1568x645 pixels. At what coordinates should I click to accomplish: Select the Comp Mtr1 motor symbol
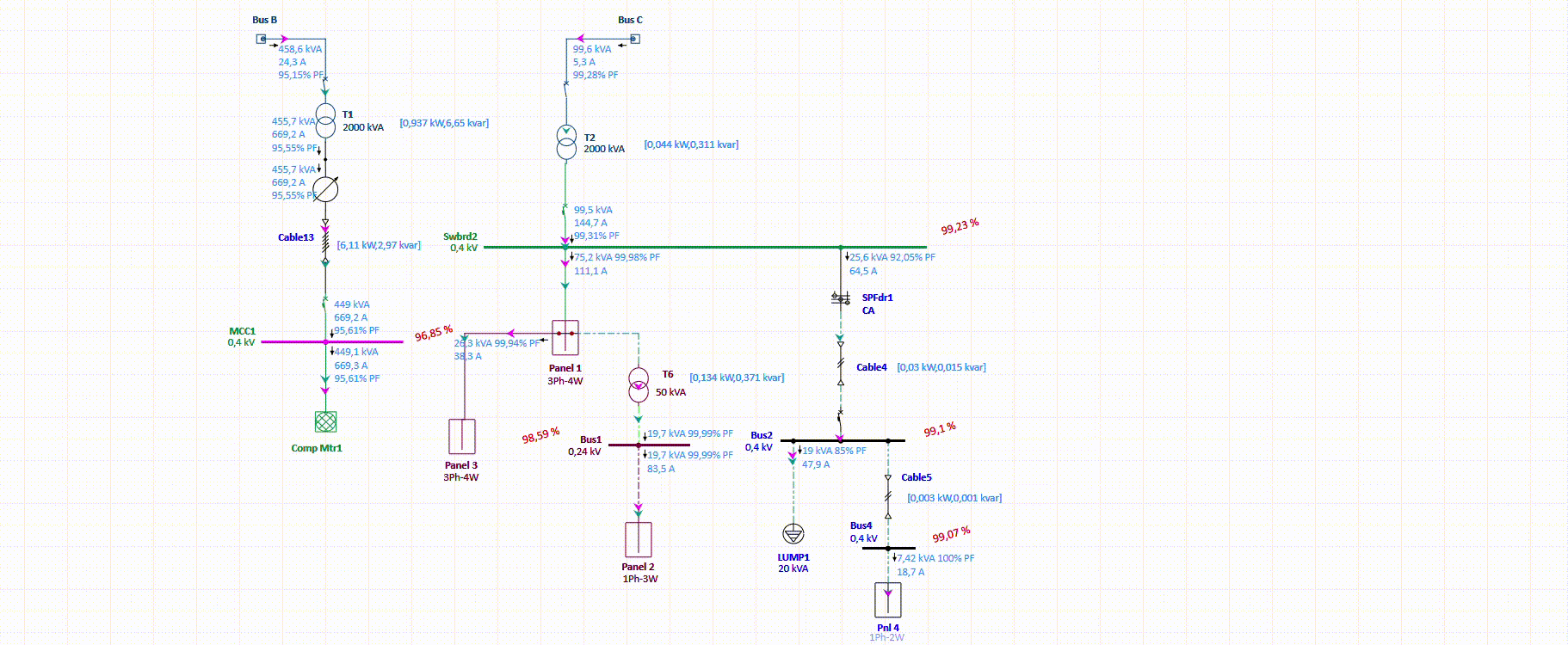pyautogui.click(x=325, y=421)
